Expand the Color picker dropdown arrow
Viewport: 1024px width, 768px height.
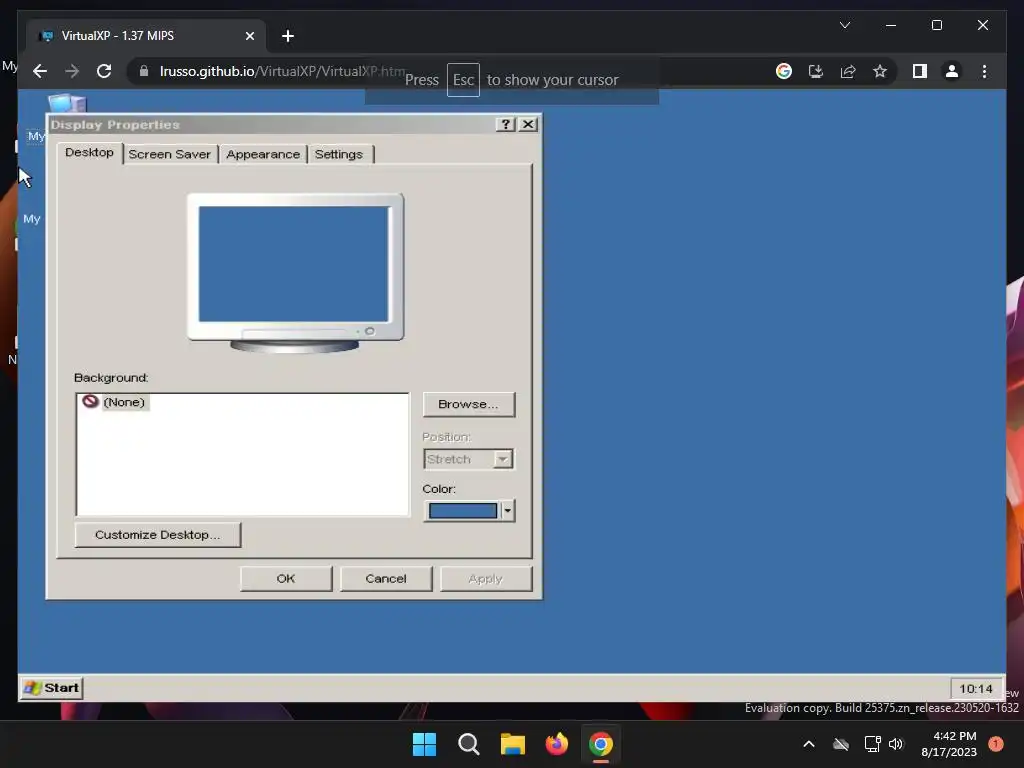click(x=507, y=511)
